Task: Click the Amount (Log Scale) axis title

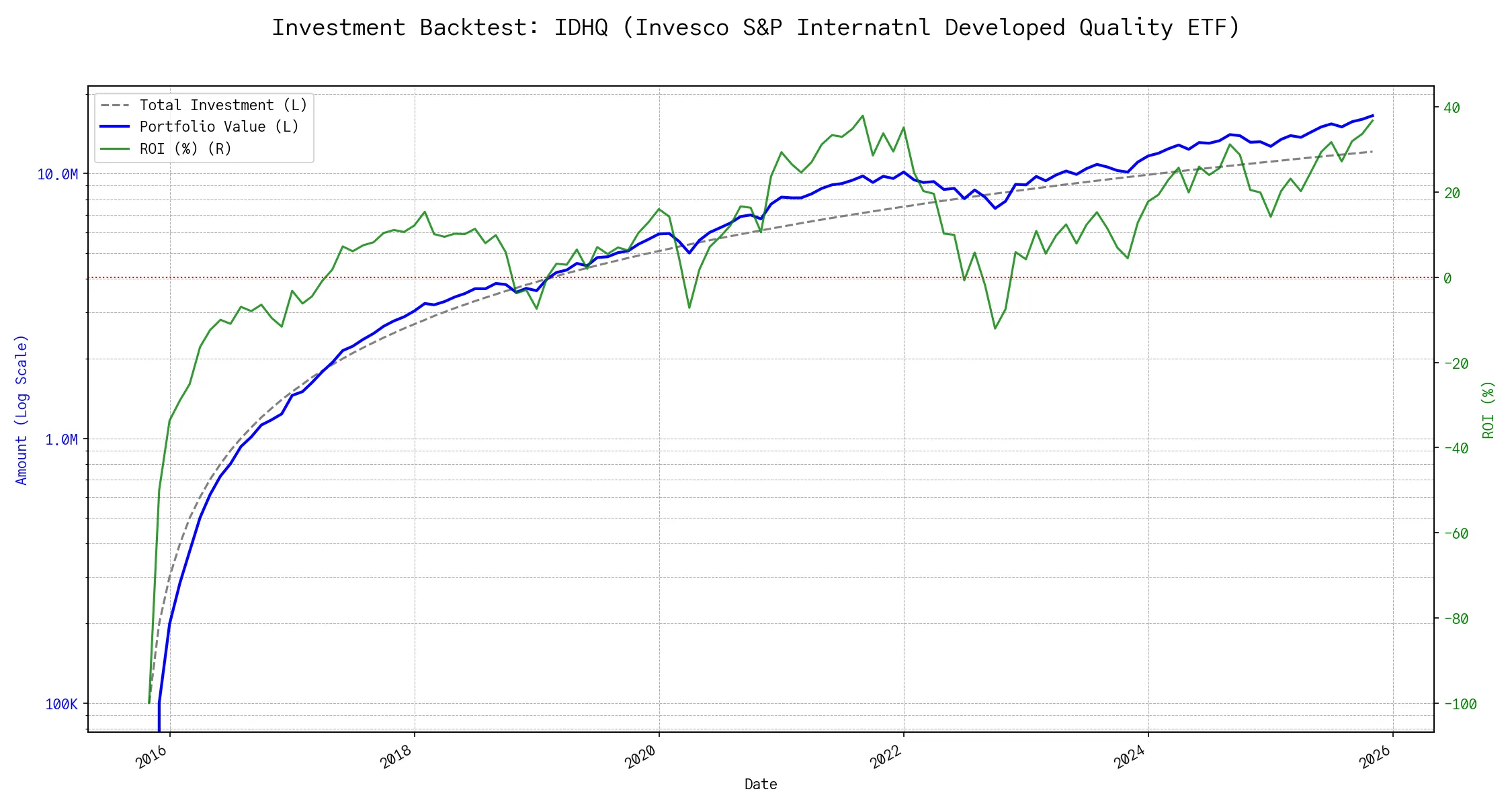Action: (x=22, y=410)
